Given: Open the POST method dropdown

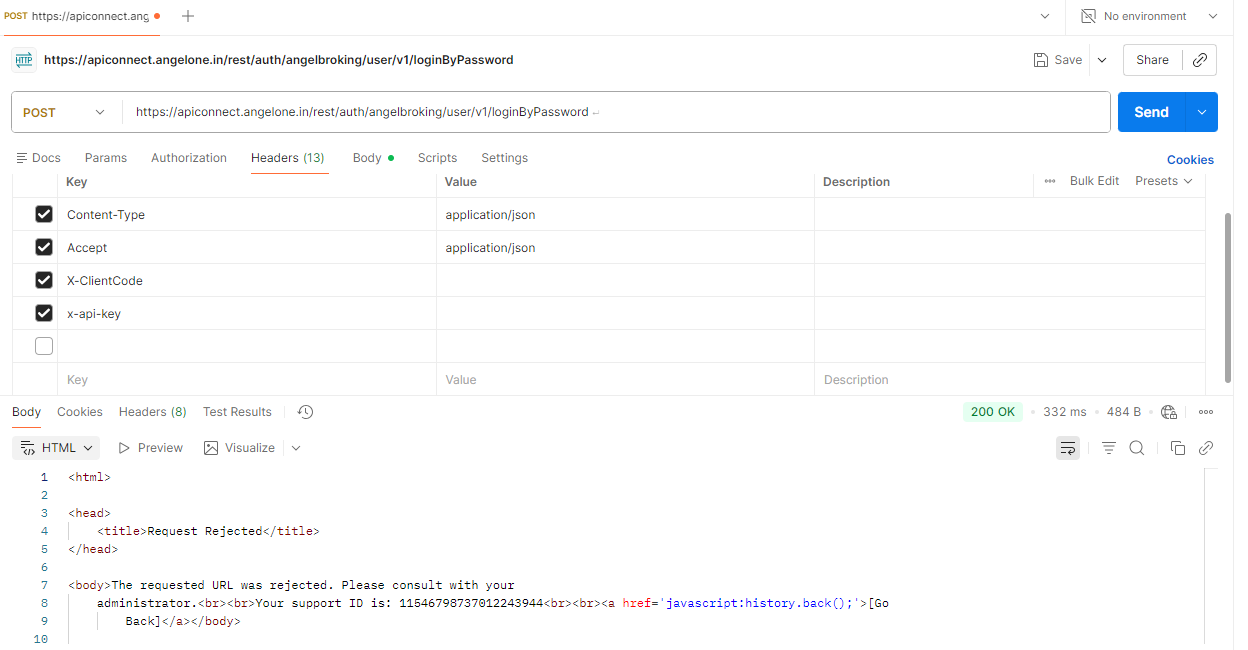Looking at the screenshot, I should pyautogui.click(x=65, y=113).
